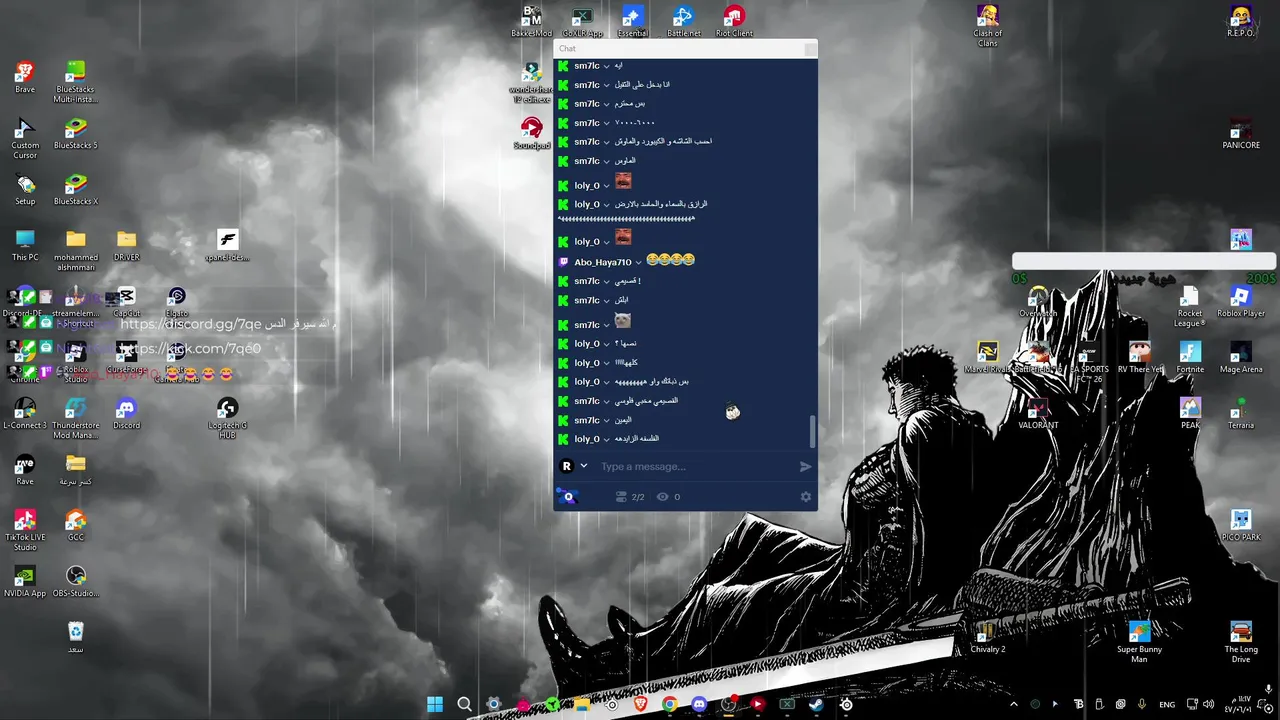Launch Clash of Clans desktop shortcut

pos(988,26)
